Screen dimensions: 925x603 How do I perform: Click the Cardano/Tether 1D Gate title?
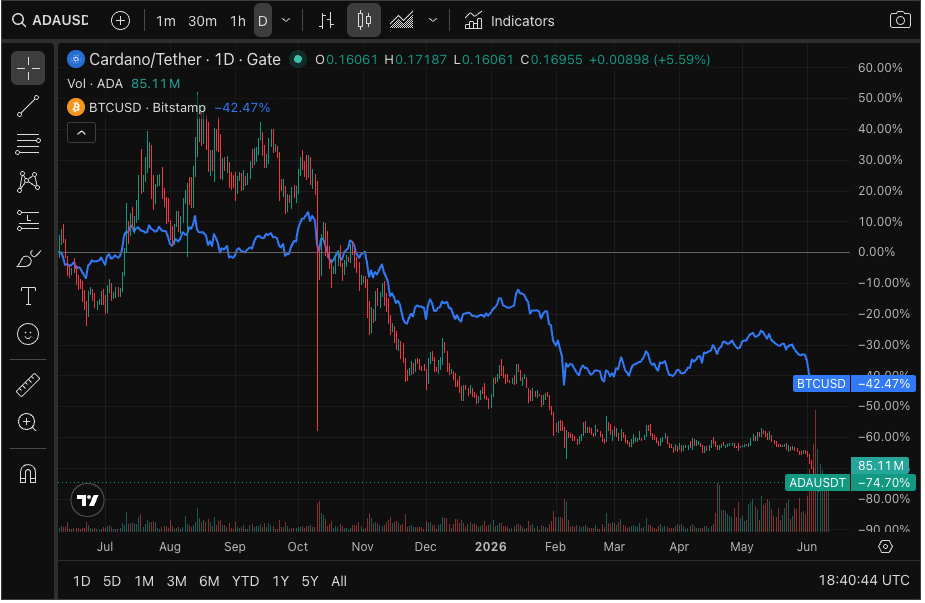click(185, 60)
